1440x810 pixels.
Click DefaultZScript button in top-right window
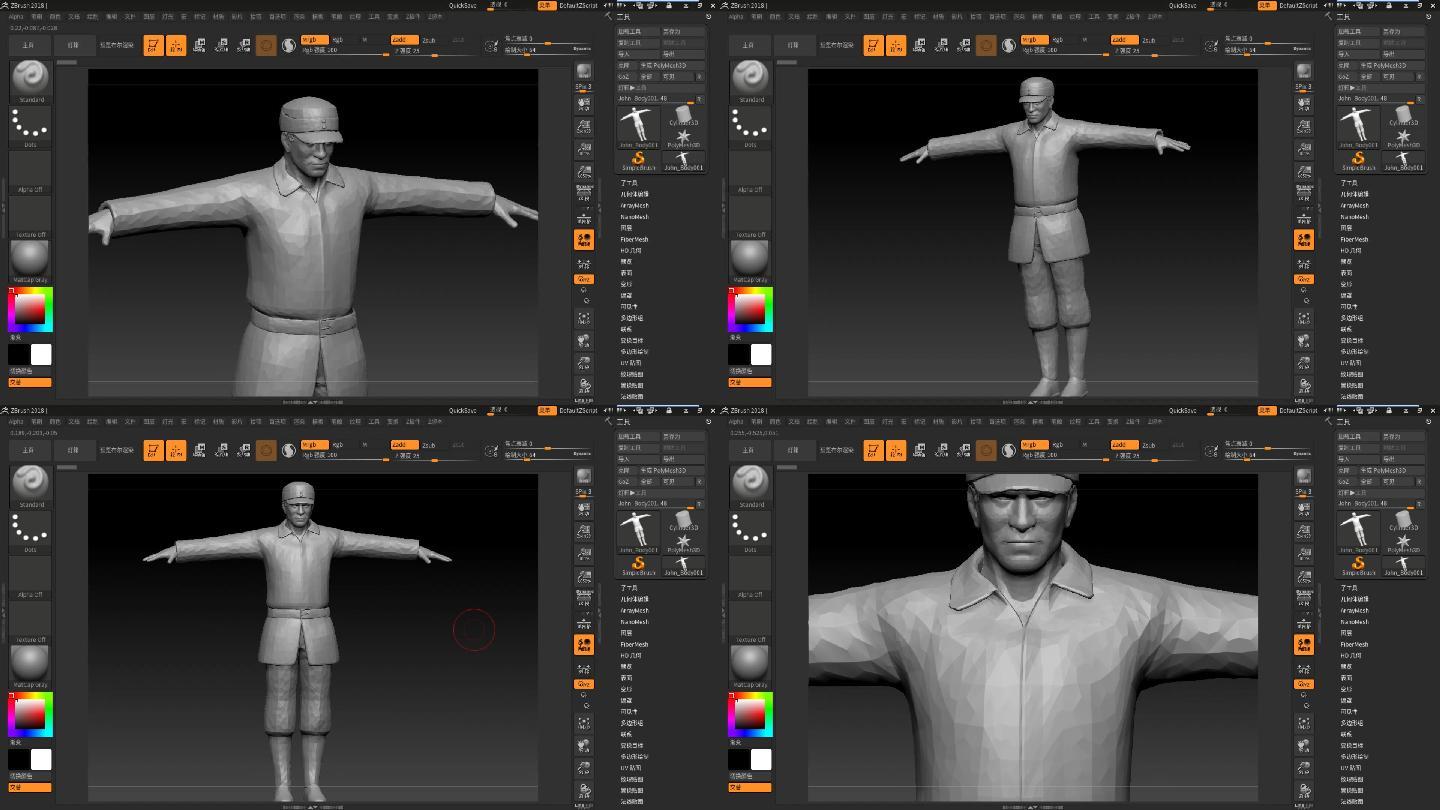1298,5
